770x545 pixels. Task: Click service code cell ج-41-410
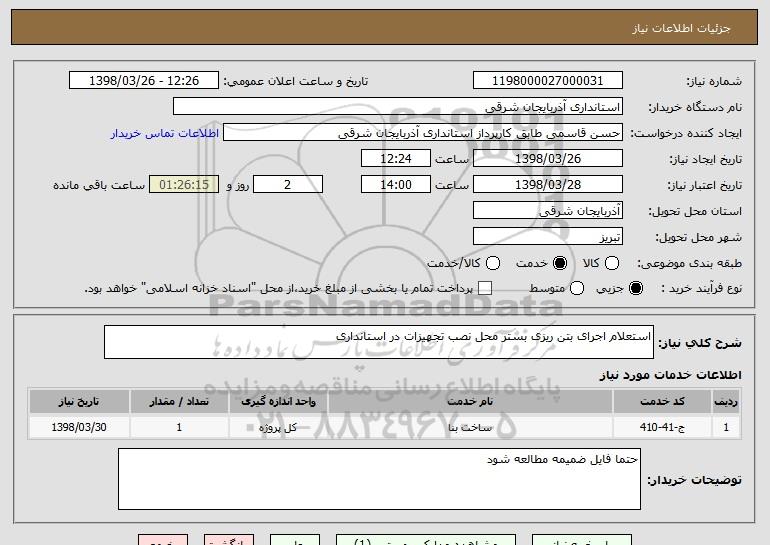[x=662, y=427]
